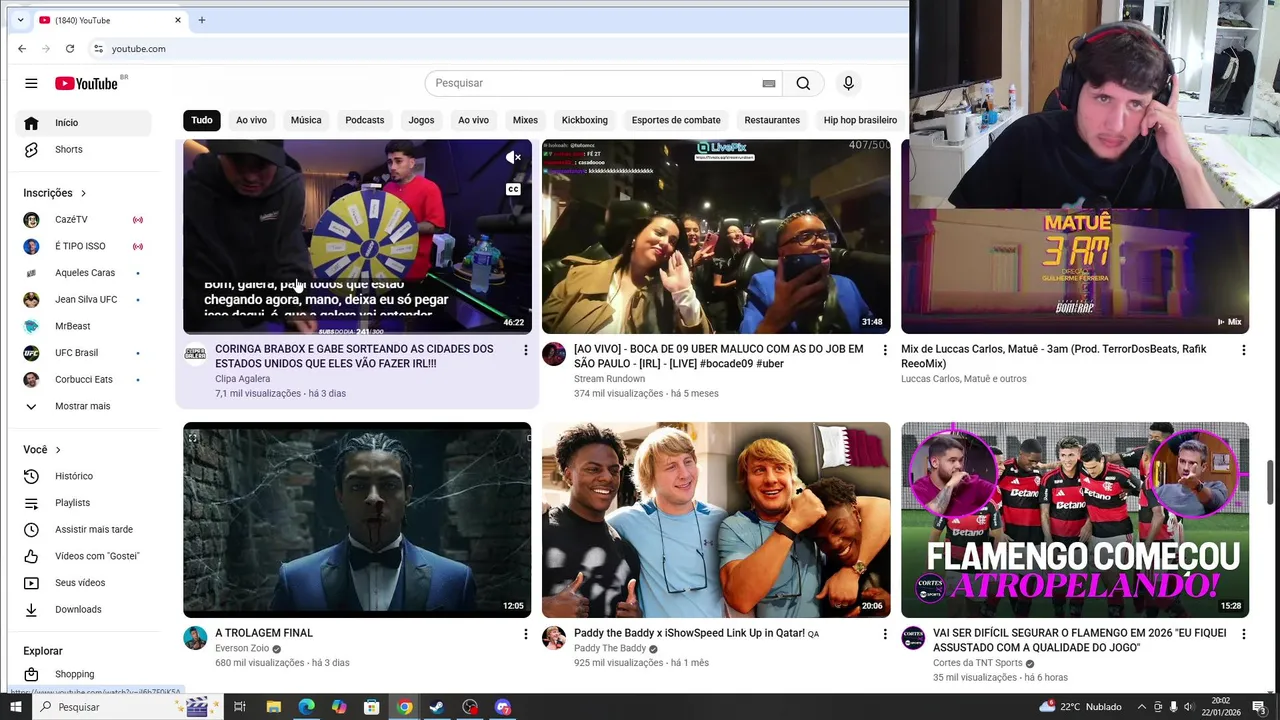
Task: Open a new browser tab
Action: (201, 20)
